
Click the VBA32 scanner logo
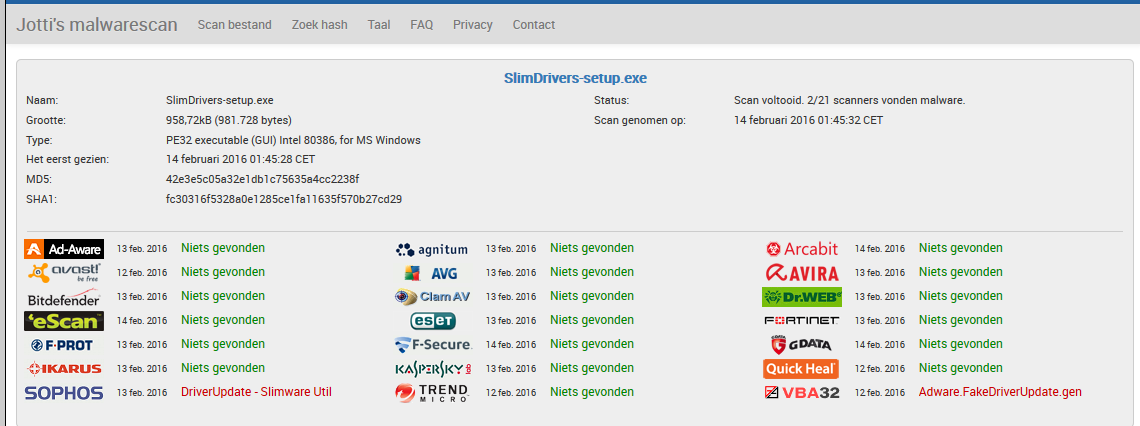click(802, 393)
